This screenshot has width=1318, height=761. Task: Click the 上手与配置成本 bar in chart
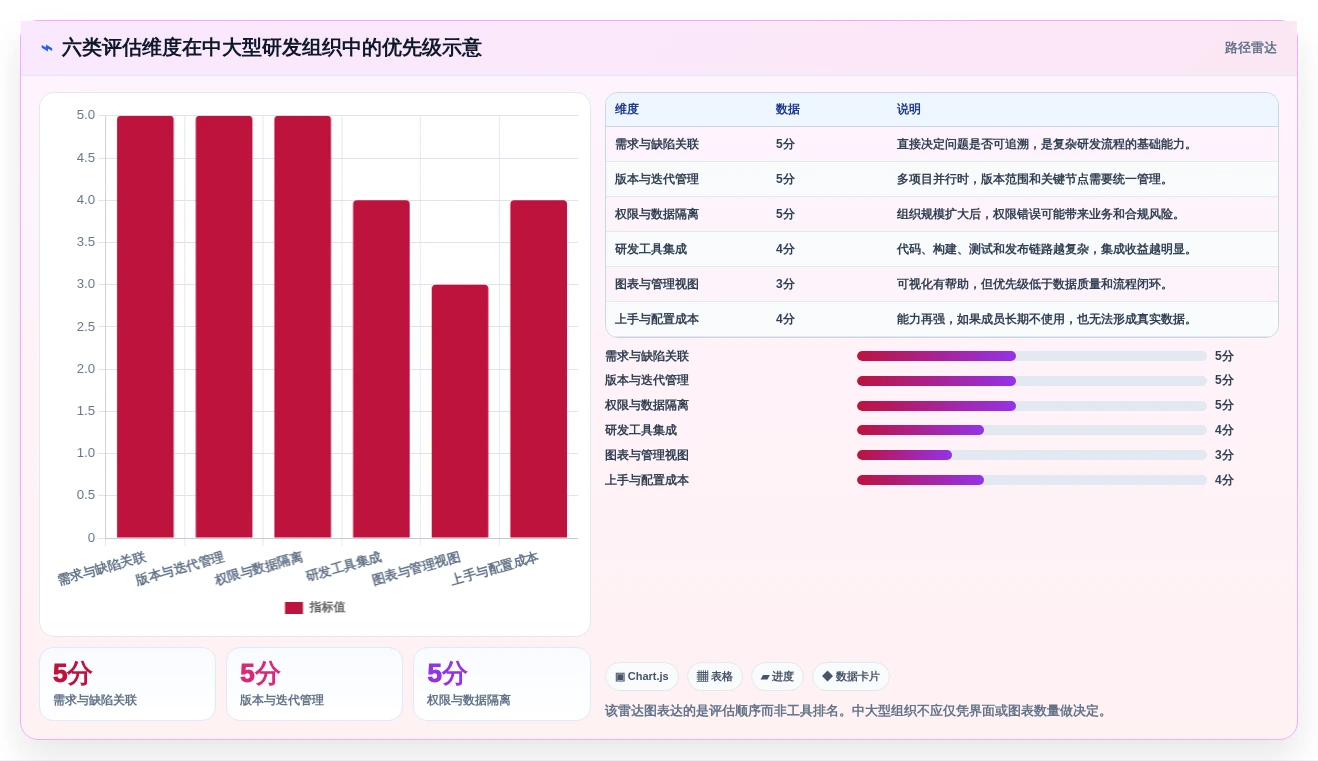[539, 369]
